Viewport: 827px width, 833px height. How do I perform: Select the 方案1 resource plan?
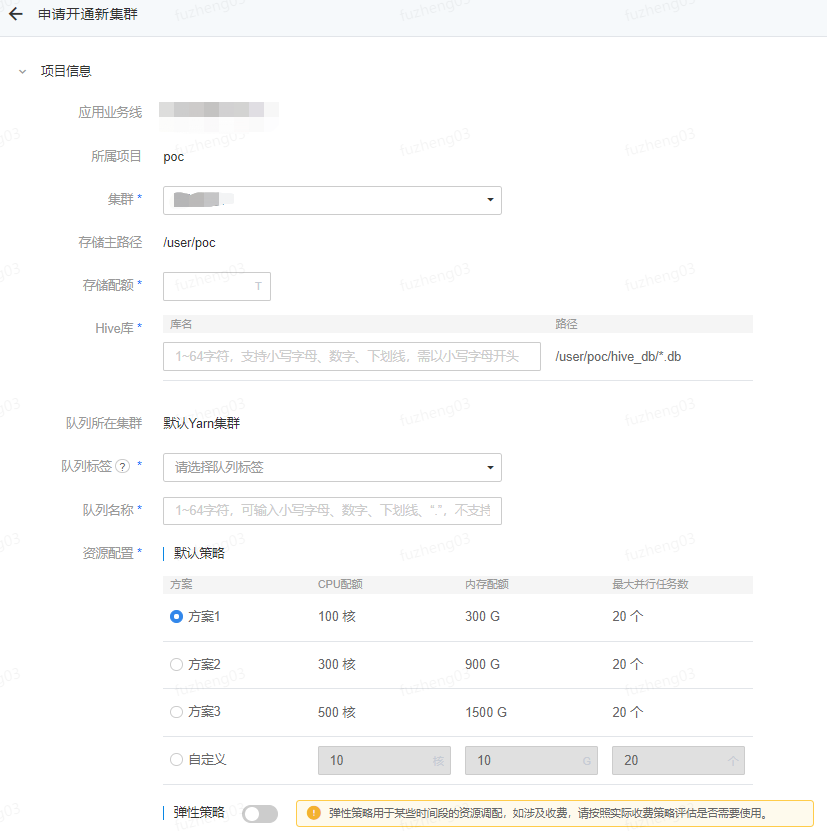[175, 616]
